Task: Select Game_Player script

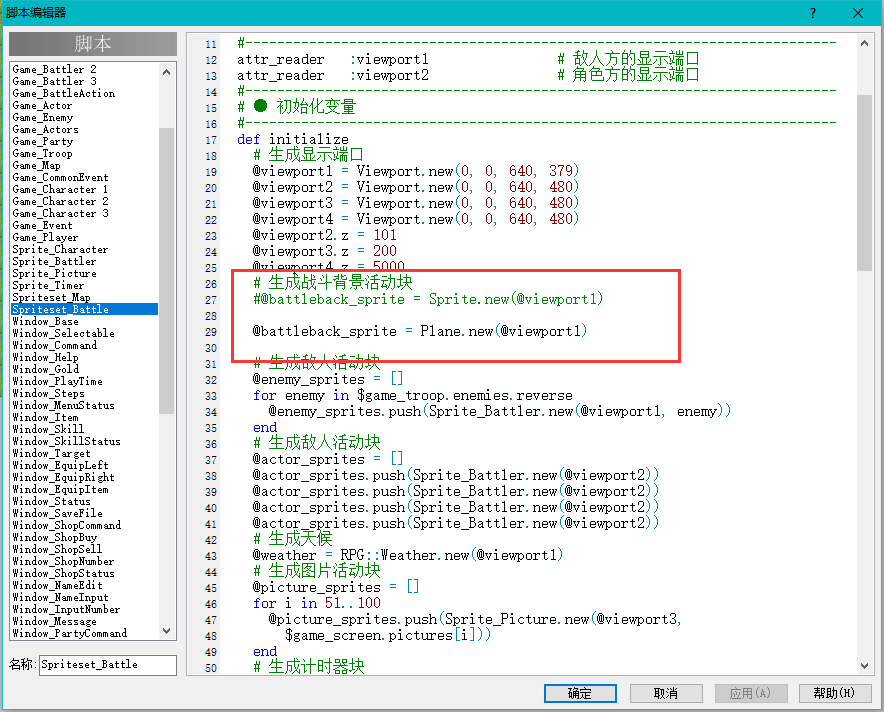Action: tap(45, 237)
